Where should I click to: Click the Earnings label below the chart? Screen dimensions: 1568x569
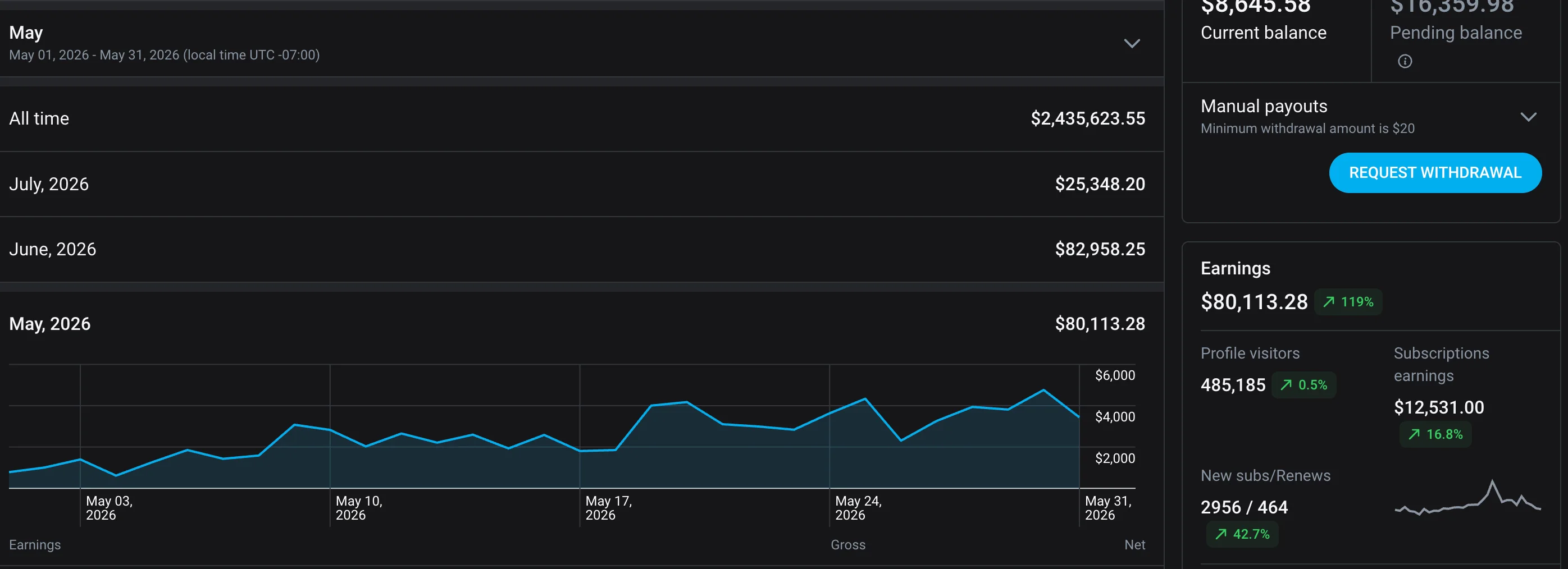coord(35,545)
